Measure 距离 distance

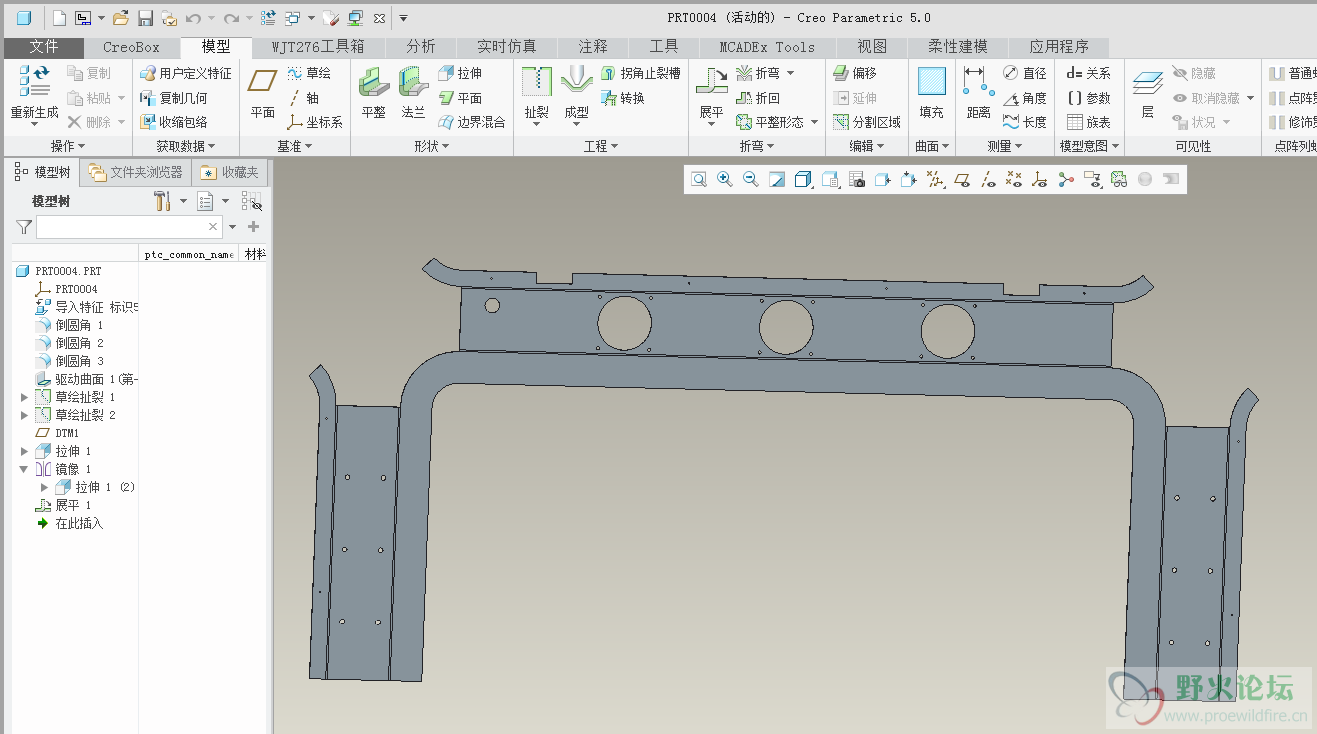pos(978,92)
